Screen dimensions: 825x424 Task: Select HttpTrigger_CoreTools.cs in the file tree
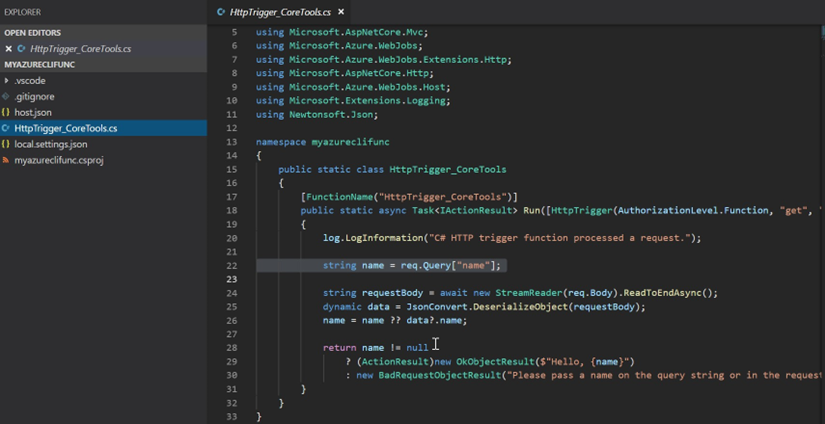(x=65, y=128)
